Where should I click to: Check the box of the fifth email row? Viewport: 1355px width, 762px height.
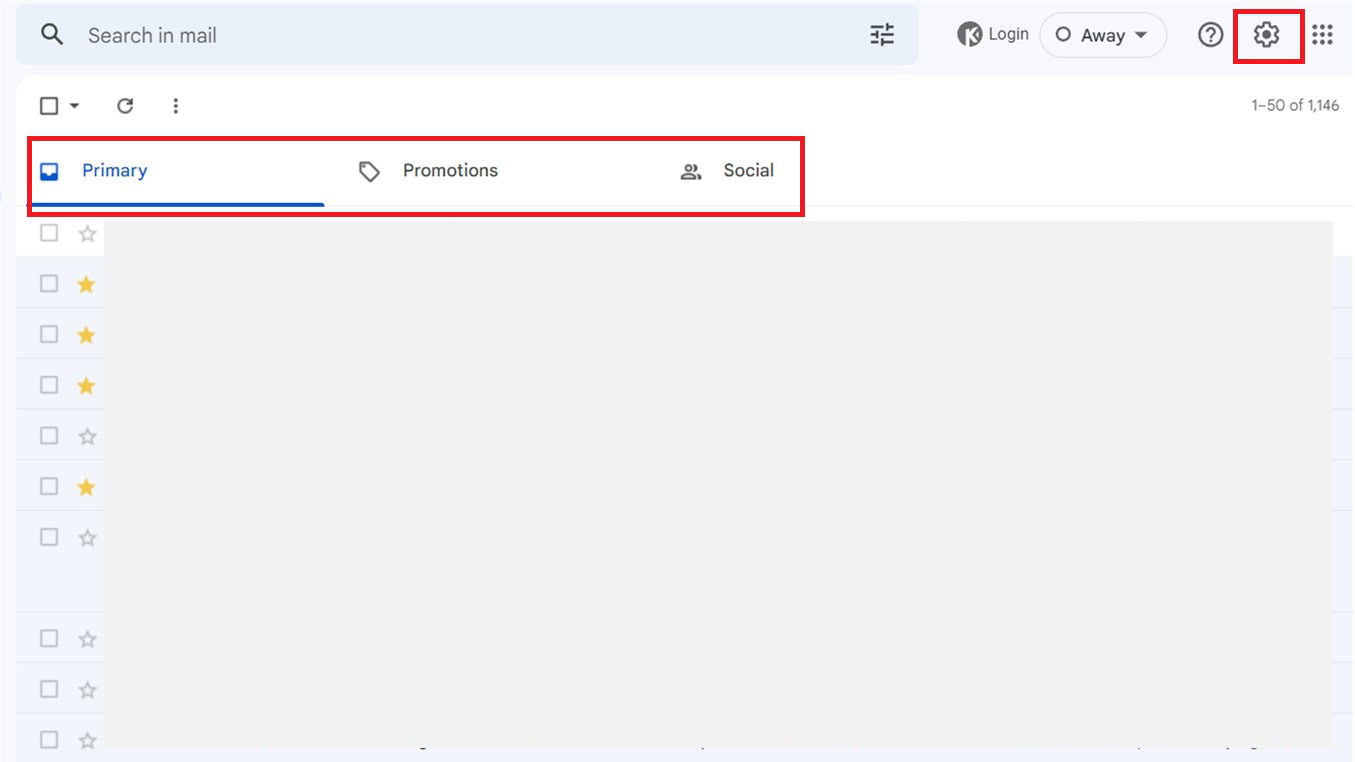coord(49,436)
